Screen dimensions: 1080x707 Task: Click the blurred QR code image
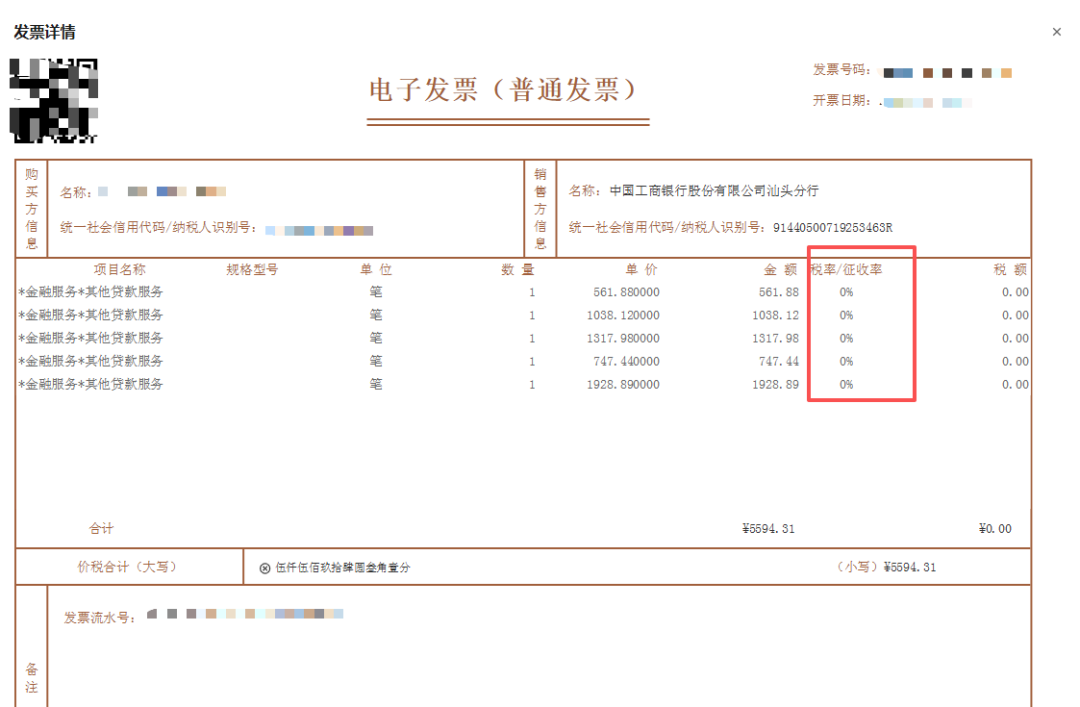[54, 99]
